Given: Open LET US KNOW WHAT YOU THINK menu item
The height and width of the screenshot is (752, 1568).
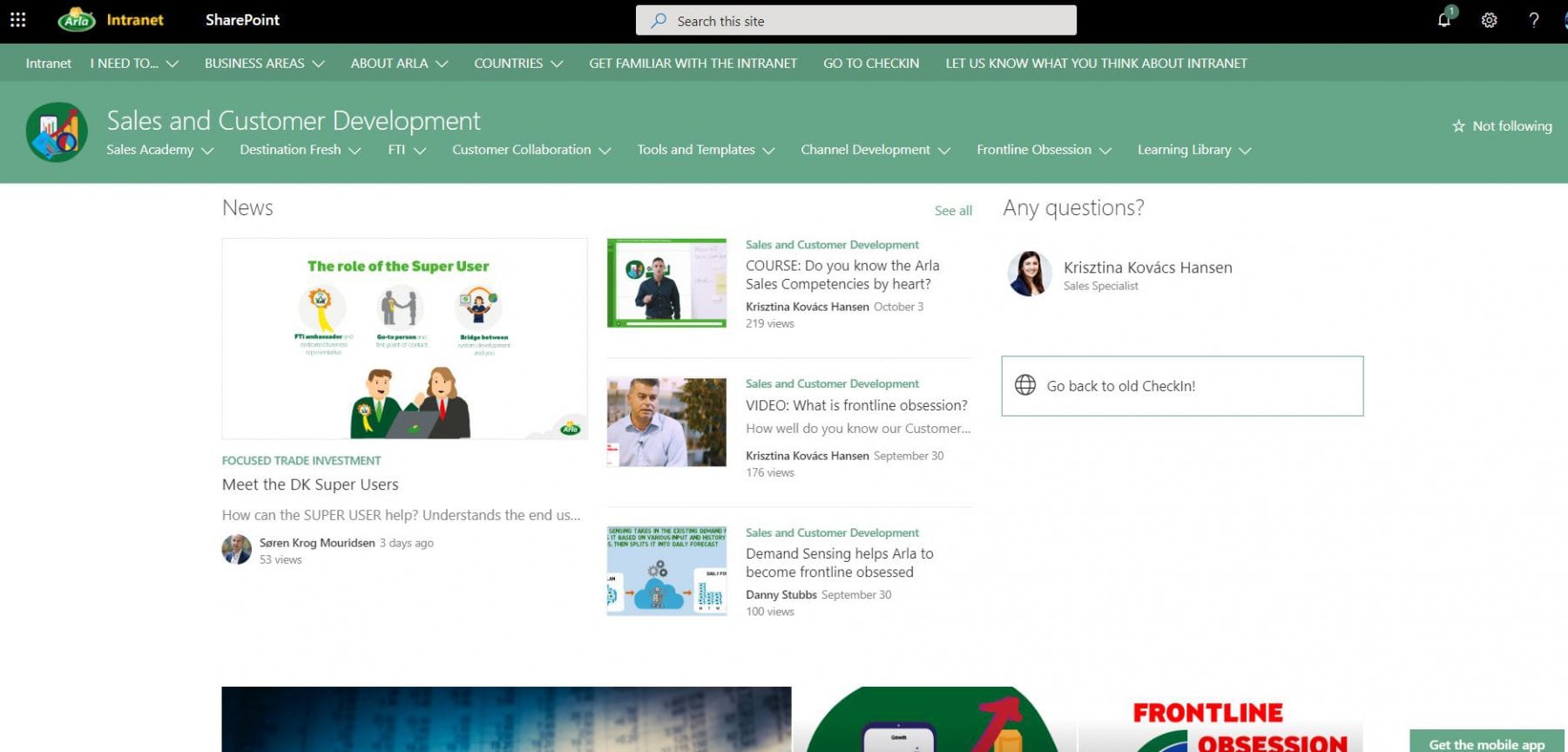Looking at the screenshot, I should point(1096,64).
